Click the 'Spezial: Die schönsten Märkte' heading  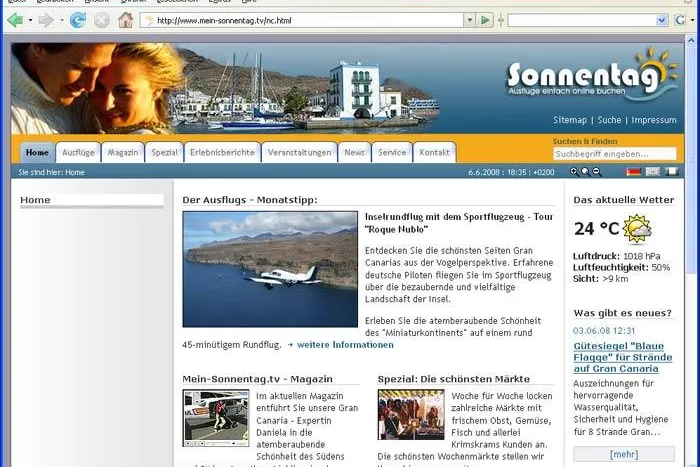[454, 379]
